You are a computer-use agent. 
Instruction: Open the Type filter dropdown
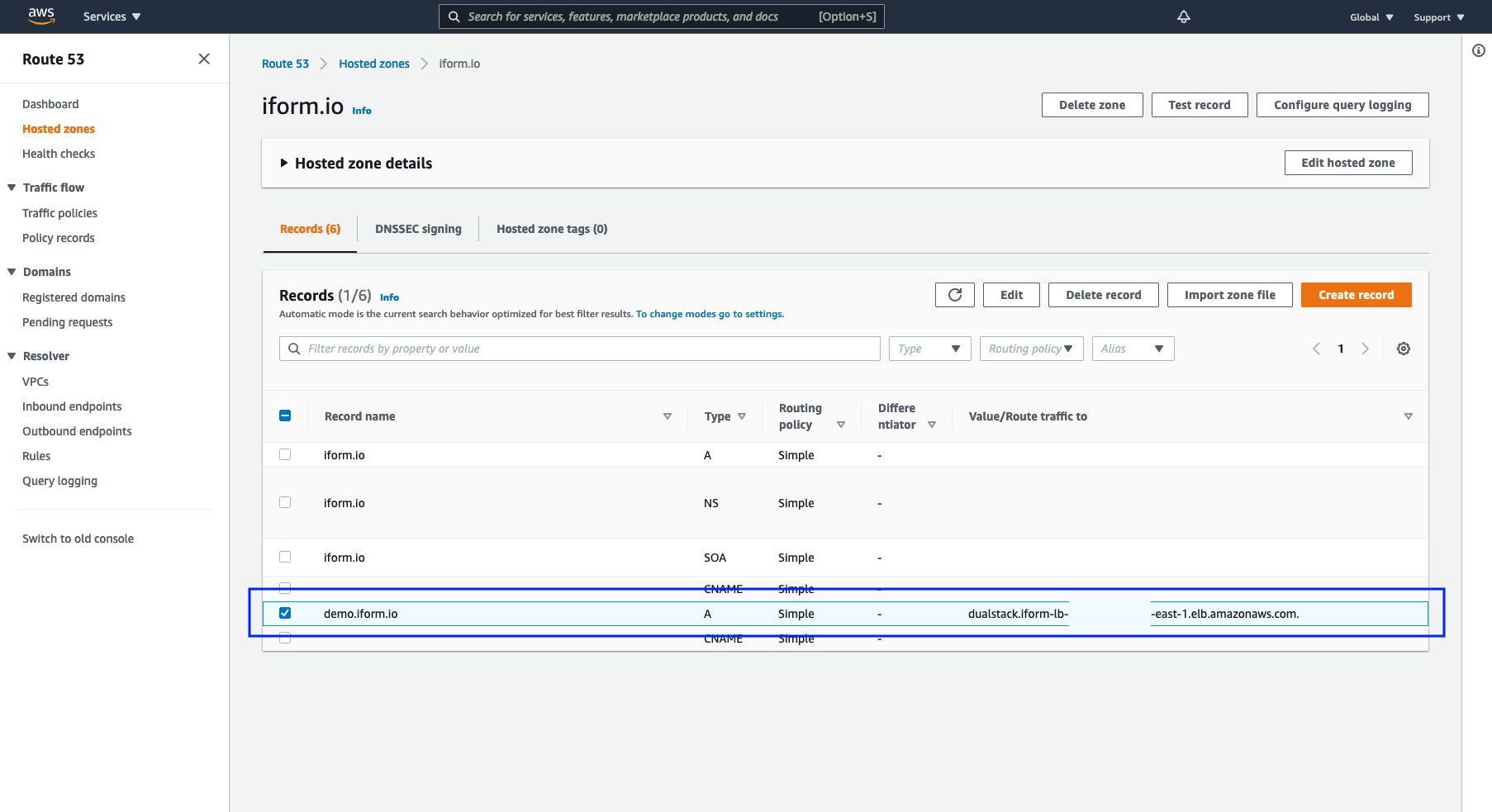[x=929, y=349]
